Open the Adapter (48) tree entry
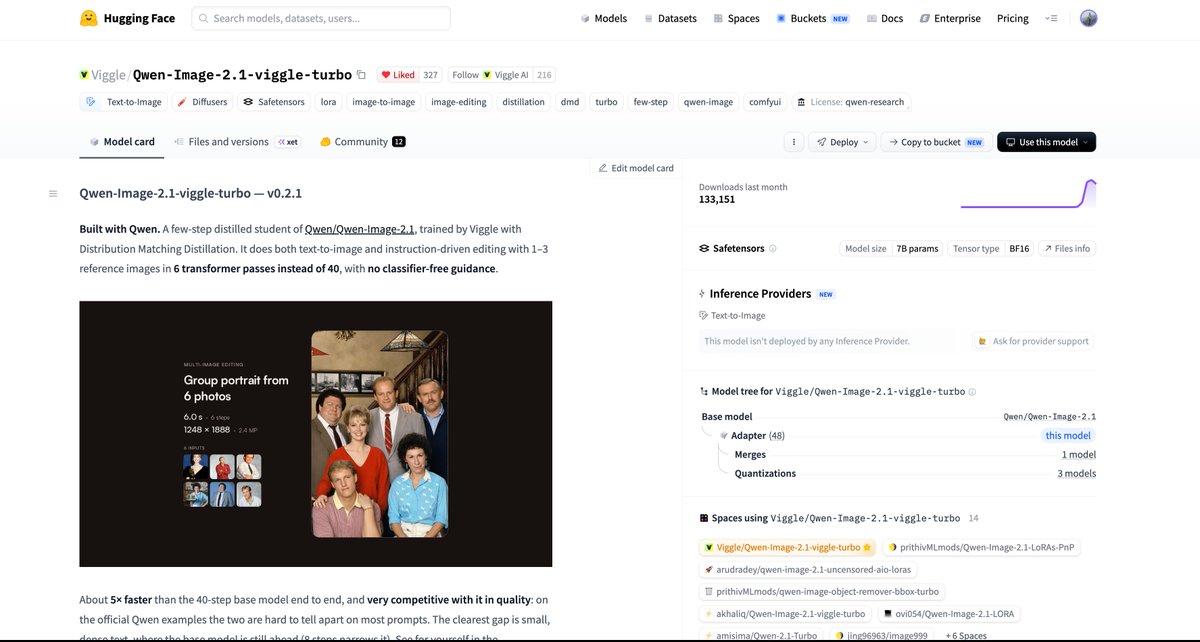Viewport: 1200px width, 642px height. (757, 436)
